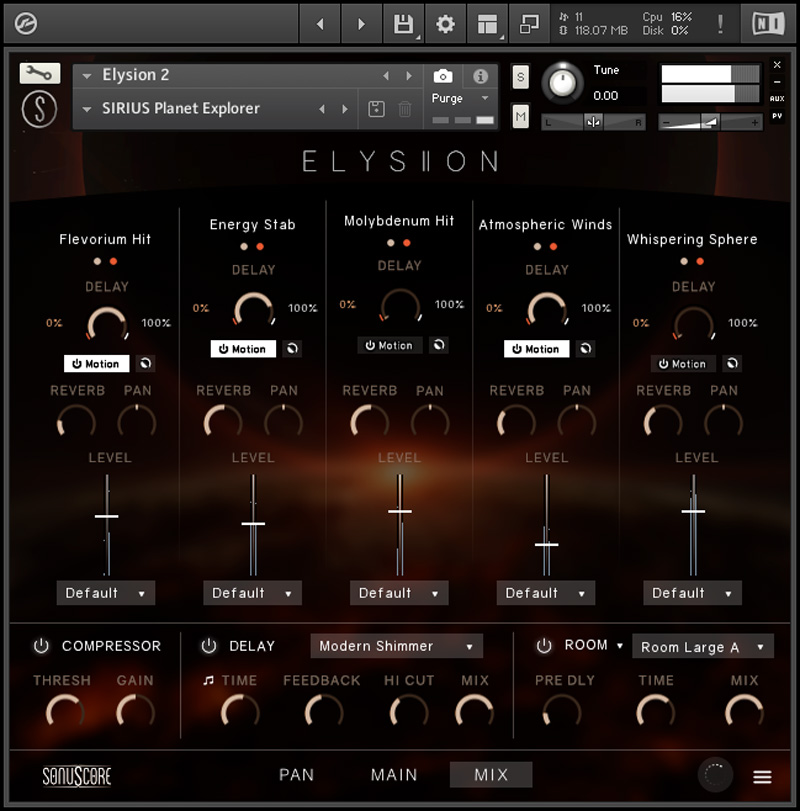Open Default dropdown under Atmospheric Winds
This screenshot has height=811, width=800.
(x=546, y=593)
